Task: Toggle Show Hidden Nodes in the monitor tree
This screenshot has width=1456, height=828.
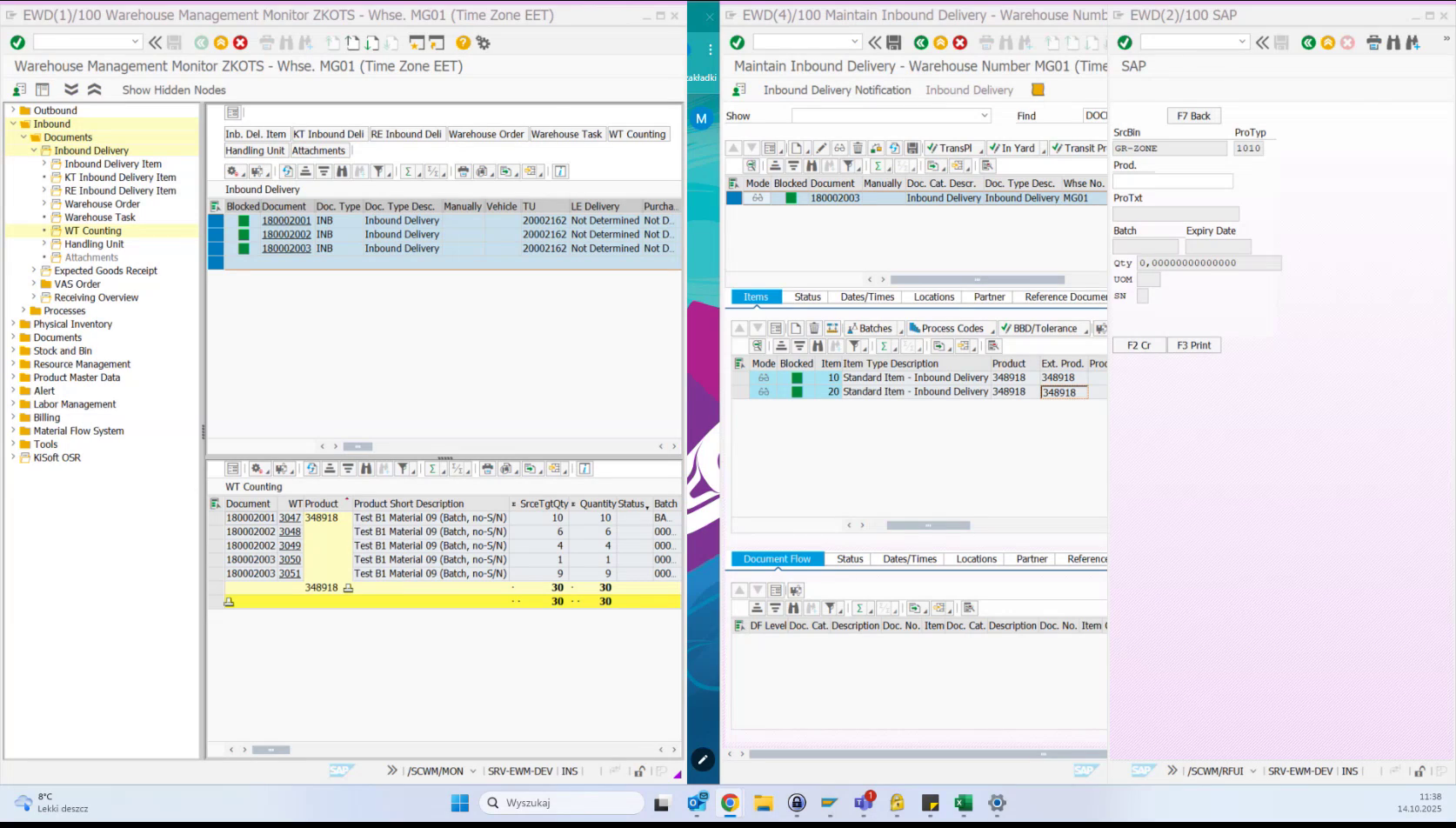Action: click(173, 90)
